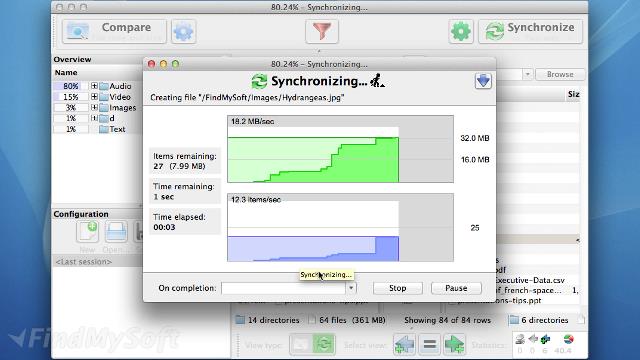Click the Browse button for the right folder
640x360 pixels.
tap(560, 74)
